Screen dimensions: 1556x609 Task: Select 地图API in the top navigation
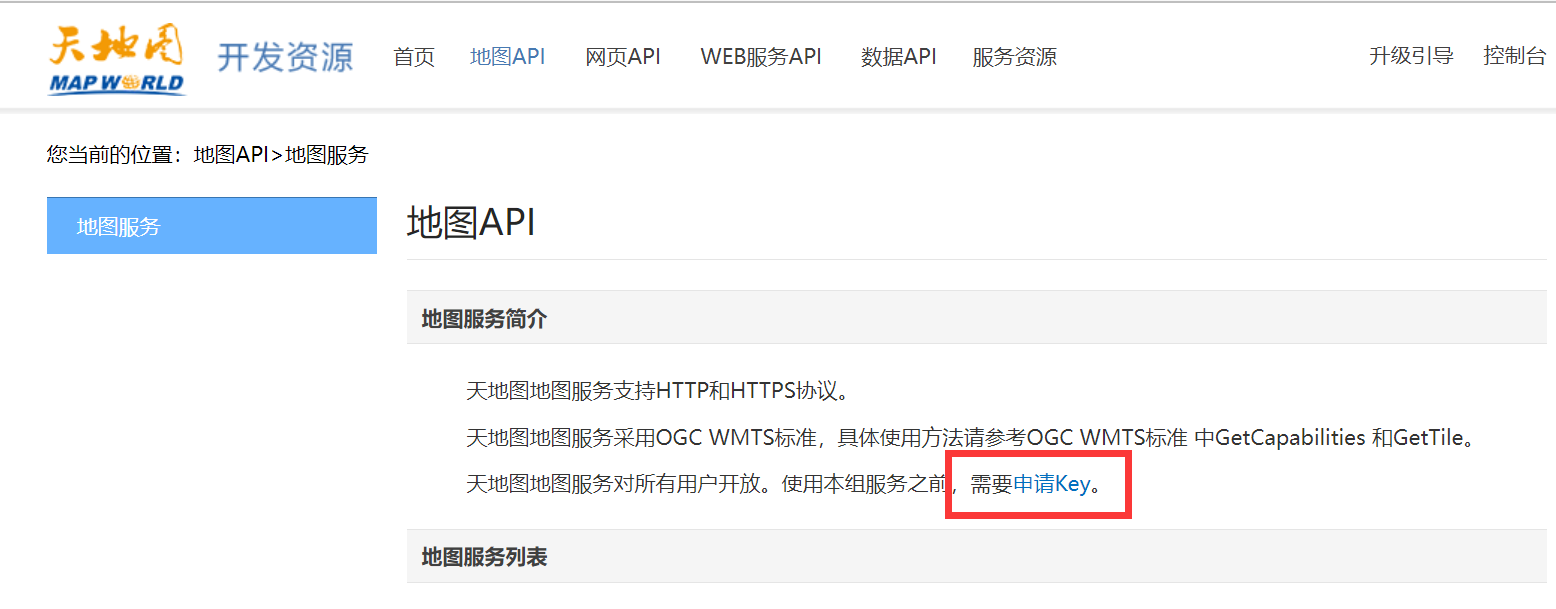coord(508,57)
